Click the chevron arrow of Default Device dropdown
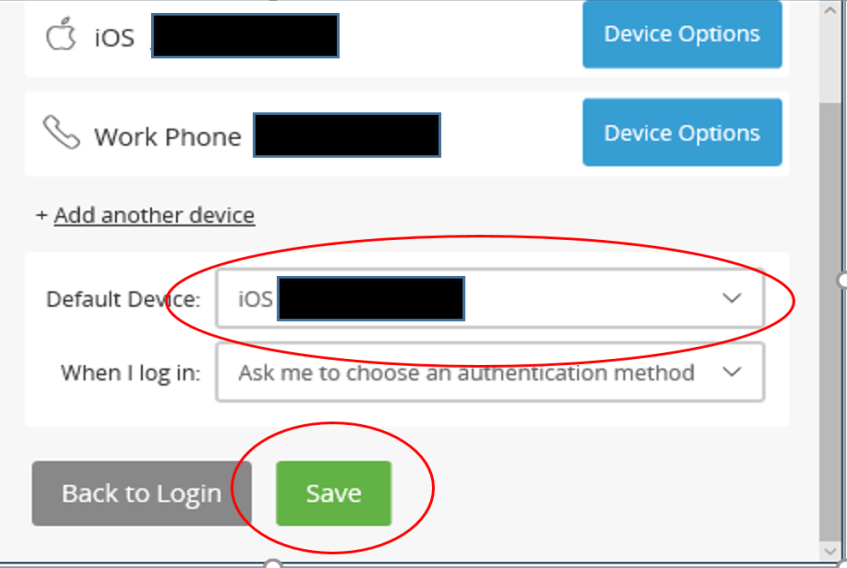Image resolution: width=847 pixels, height=568 pixels. pyautogui.click(x=732, y=298)
